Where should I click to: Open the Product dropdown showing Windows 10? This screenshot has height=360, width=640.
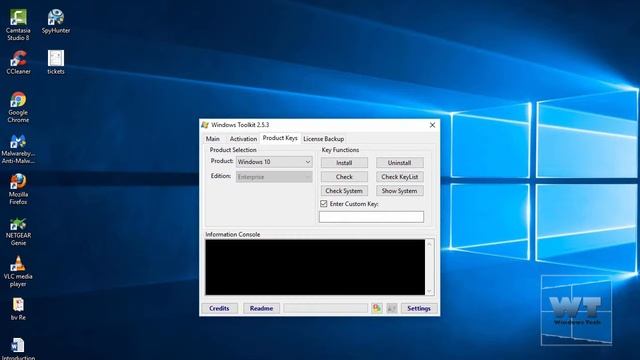point(274,162)
